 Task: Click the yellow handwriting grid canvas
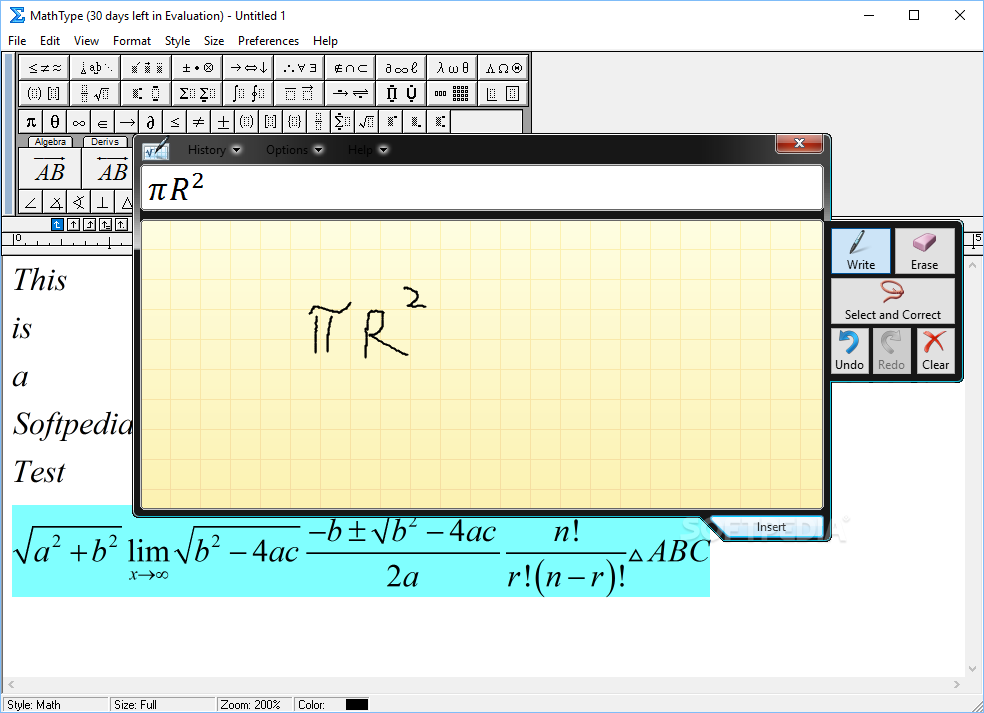click(x=481, y=364)
